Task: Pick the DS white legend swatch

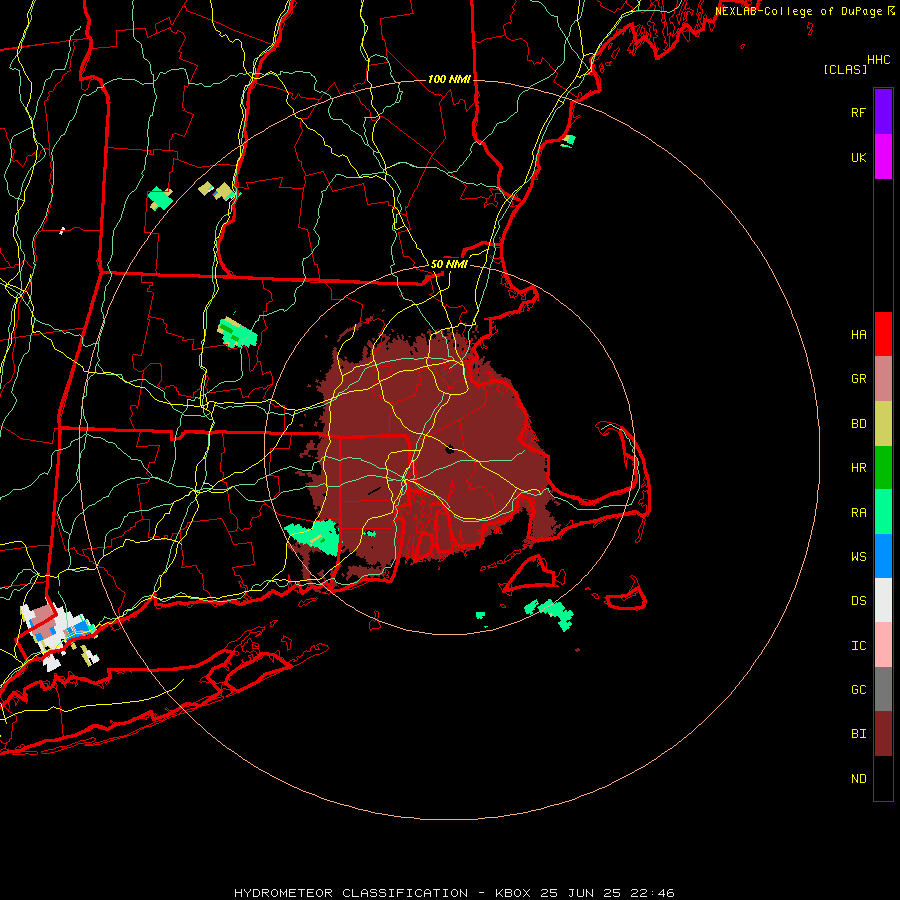Action: (x=883, y=600)
